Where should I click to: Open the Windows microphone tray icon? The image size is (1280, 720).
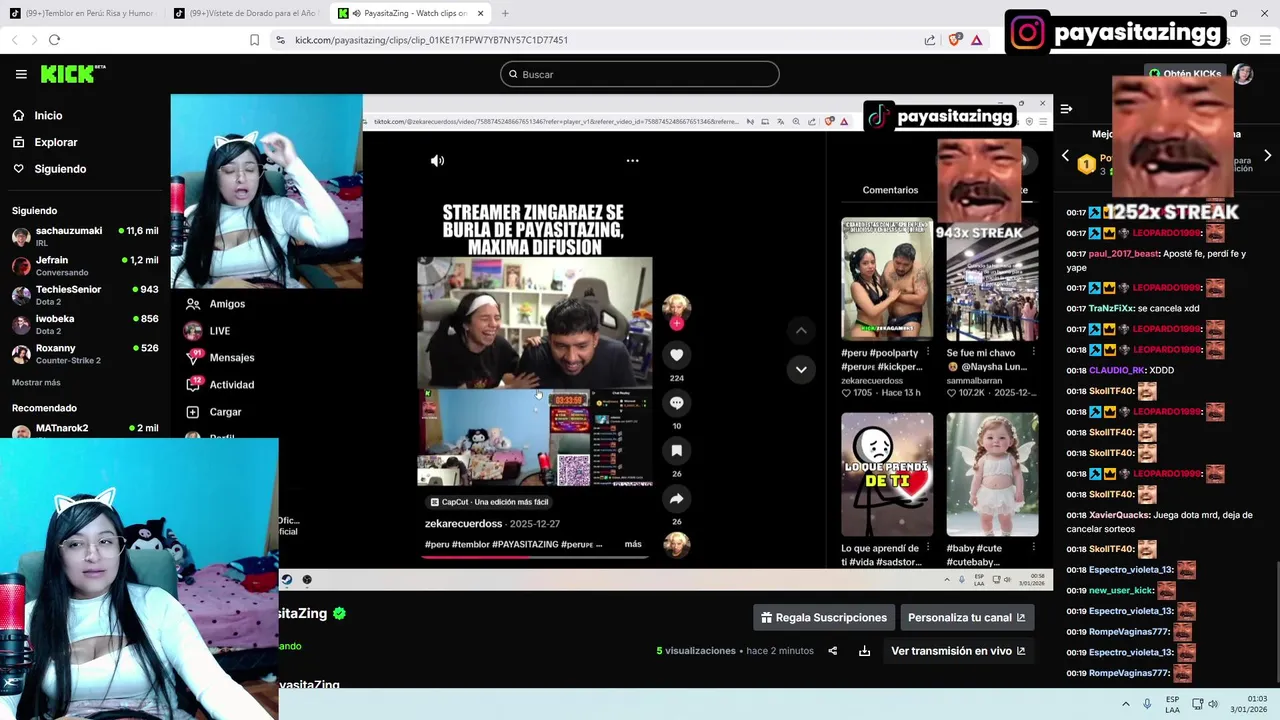[x=1147, y=704]
